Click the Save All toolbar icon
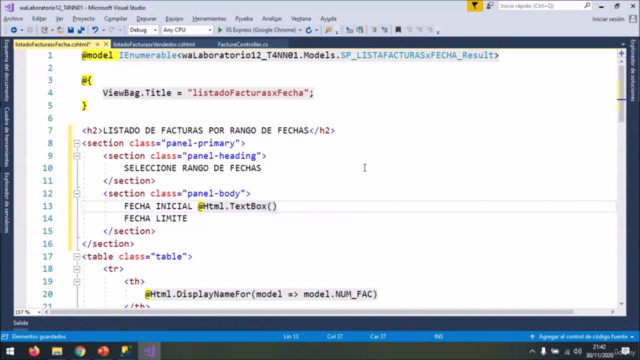This screenshot has width=640, height=360. point(81,30)
